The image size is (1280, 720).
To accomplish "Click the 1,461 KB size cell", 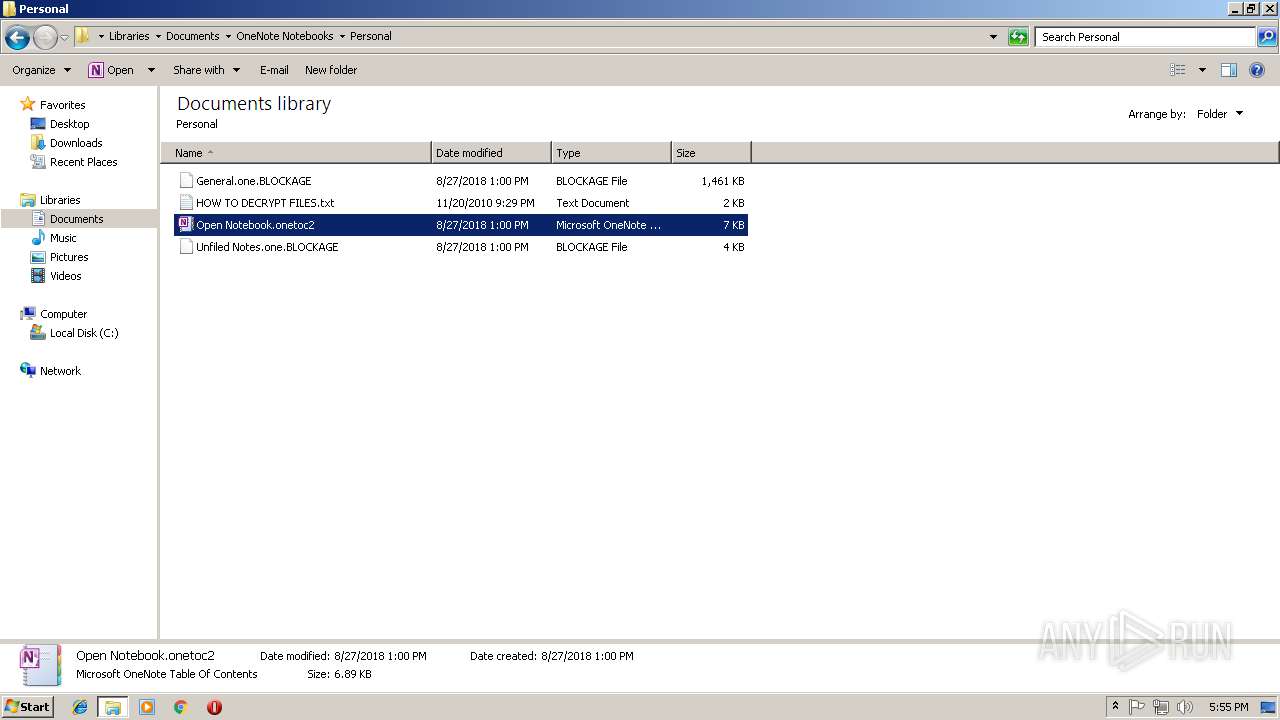I will pos(723,181).
